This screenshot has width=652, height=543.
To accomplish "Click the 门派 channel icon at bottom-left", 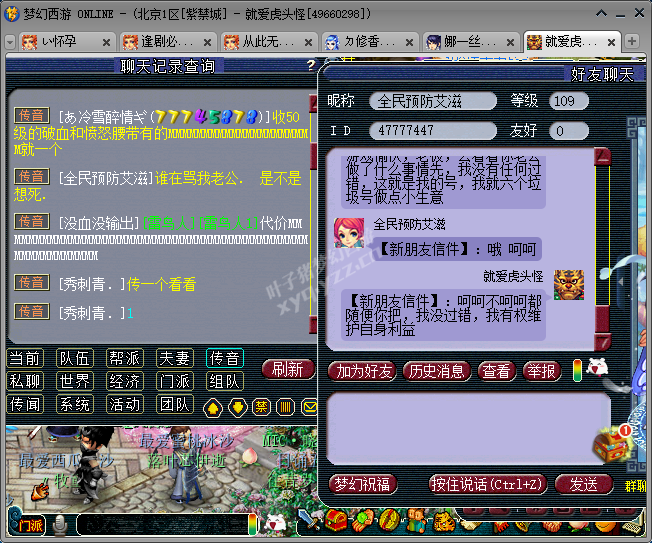I will 27,525.
